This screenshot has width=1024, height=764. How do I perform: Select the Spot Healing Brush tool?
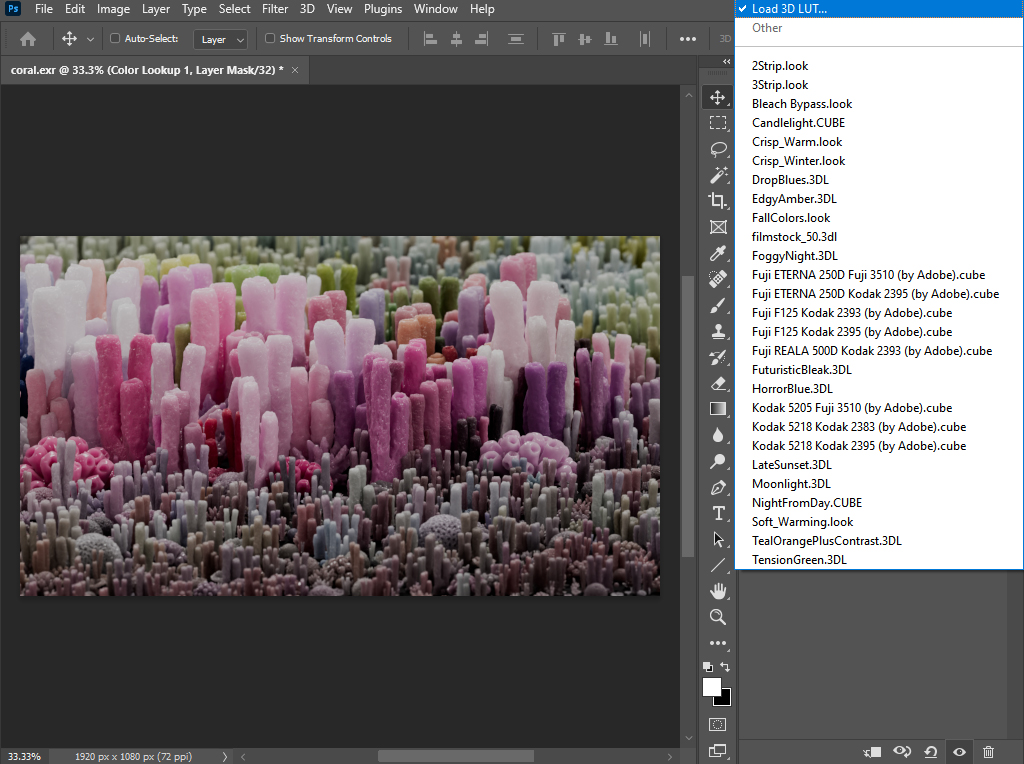pyautogui.click(x=718, y=279)
